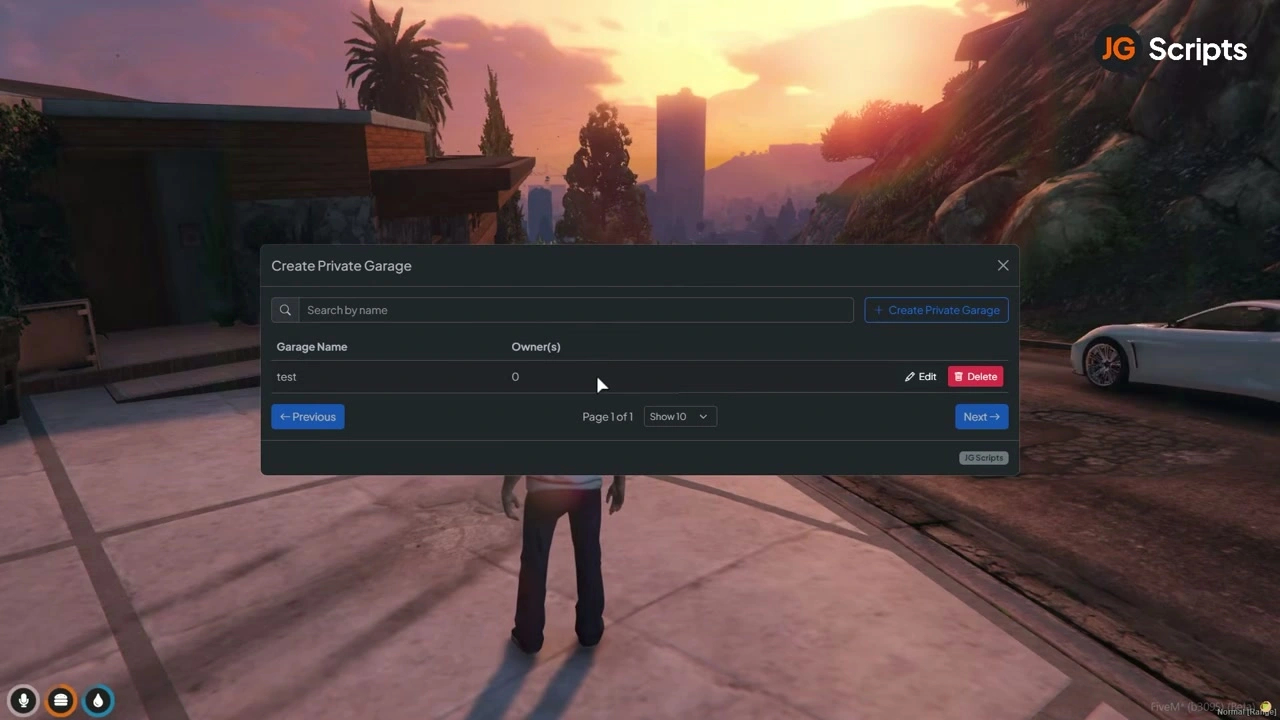This screenshot has height=720, width=1280.
Task: Focus the Search by name field
Action: point(575,310)
